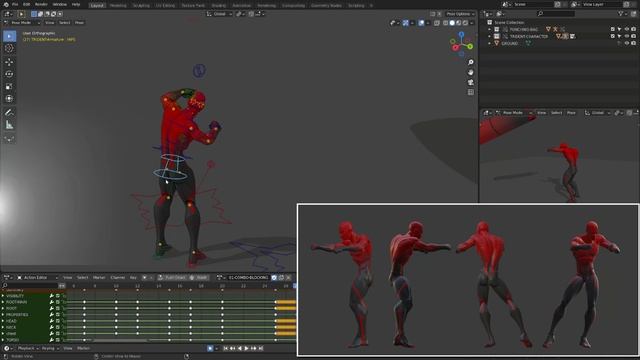Switch orthographic/perspective grid icon

point(471,92)
